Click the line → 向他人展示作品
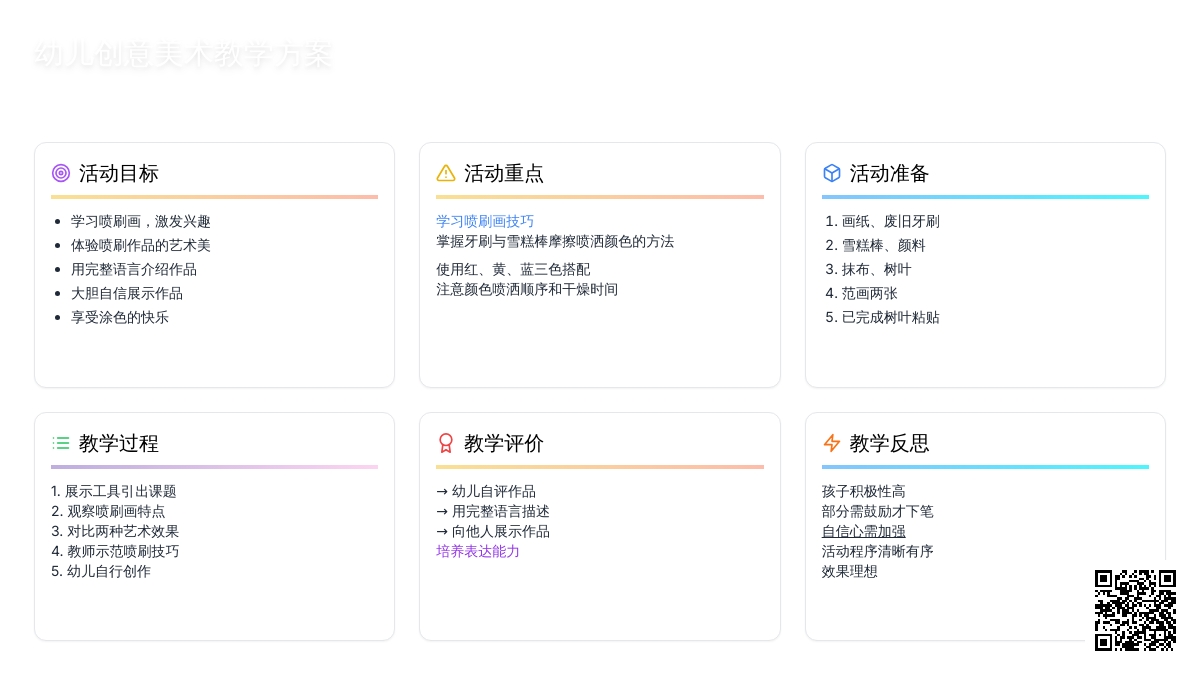This screenshot has width=1200, height=675. [x=493, y=531]
